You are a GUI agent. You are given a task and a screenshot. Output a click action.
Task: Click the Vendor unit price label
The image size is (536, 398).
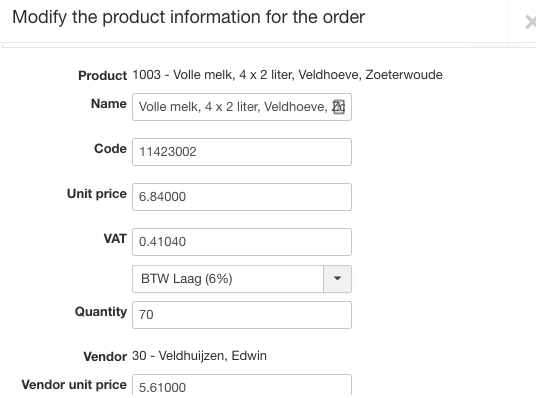point(74,385)
